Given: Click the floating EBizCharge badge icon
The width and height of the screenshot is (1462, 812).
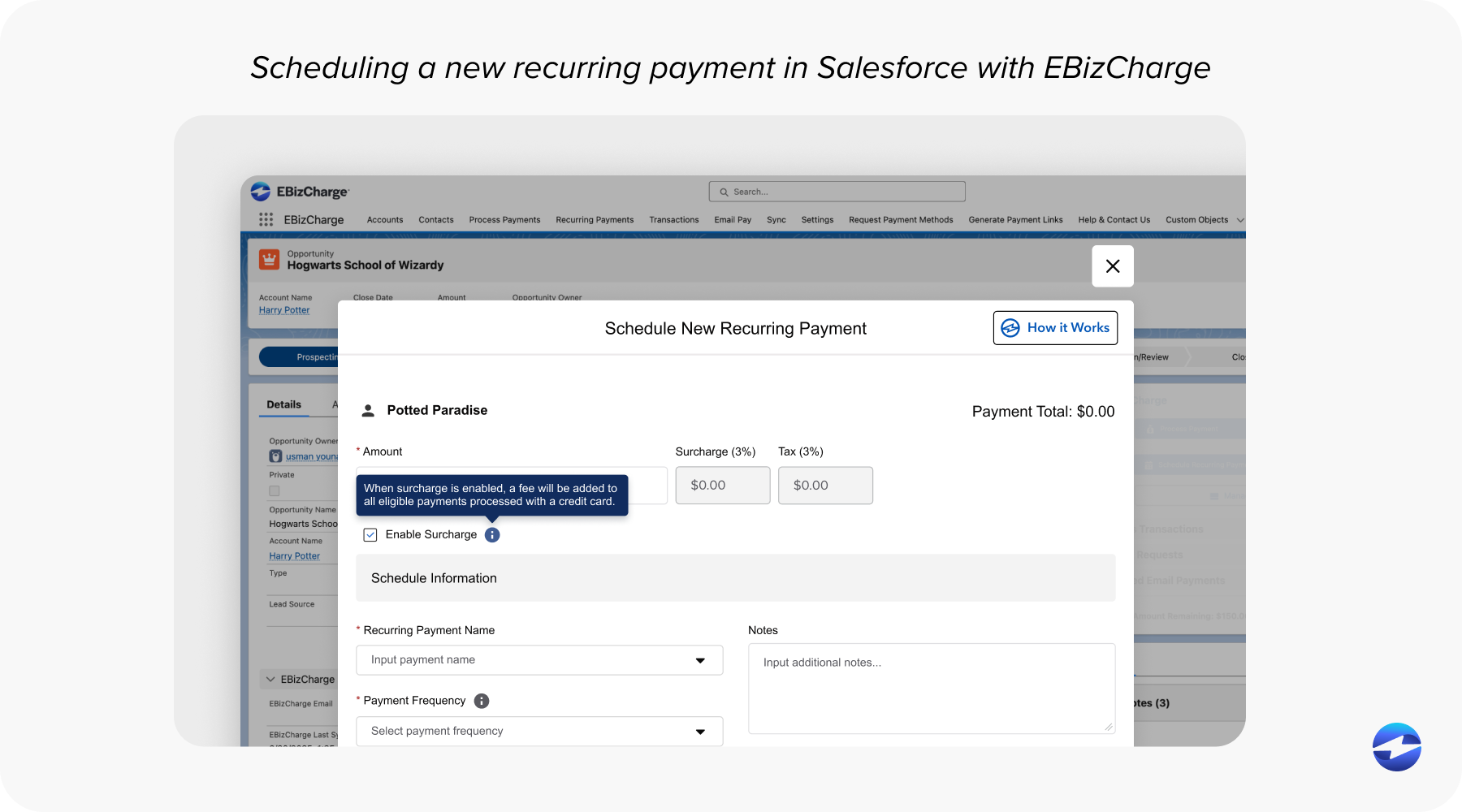Looking at the screenshot, I should 1396,747.
